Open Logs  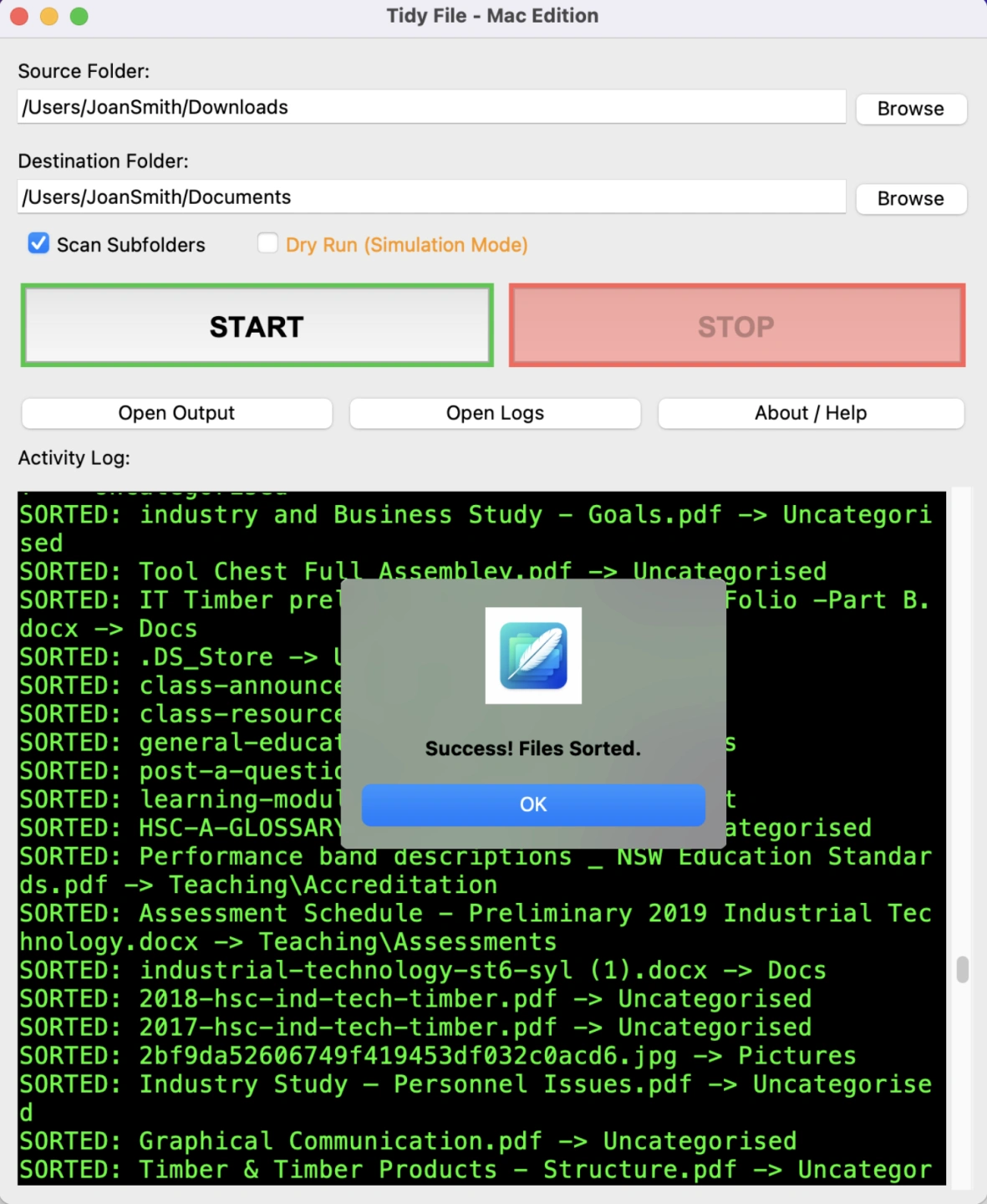tap(495, 413)
